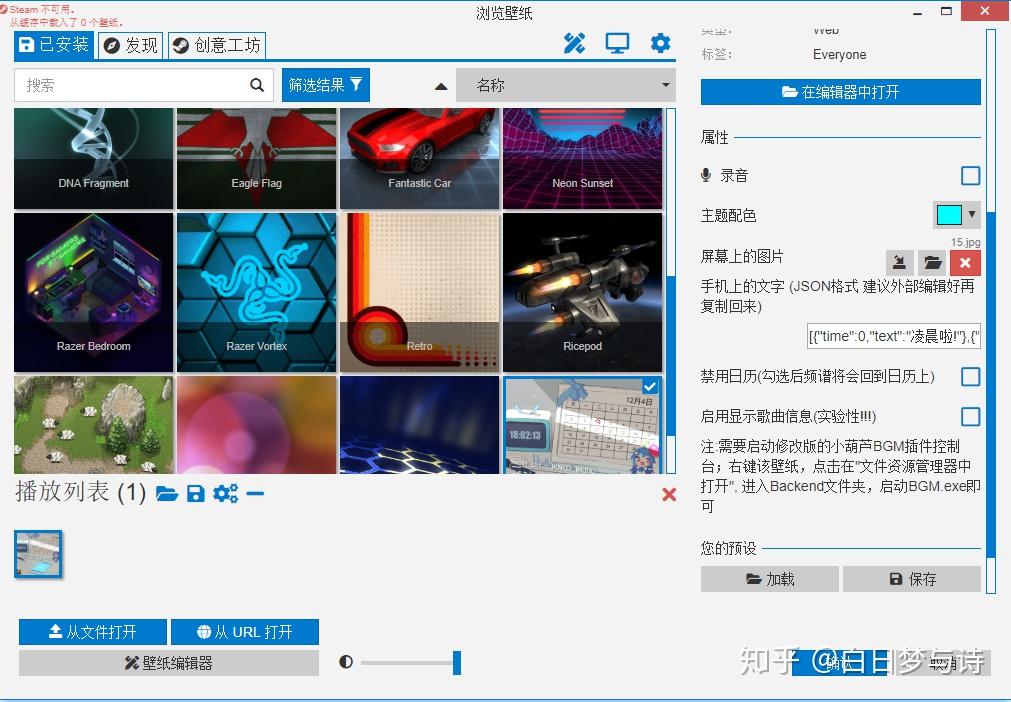The height and width of the screenshot is (702, 1011).
Task: Select Ricepod wallpaper
Action: 582,293
